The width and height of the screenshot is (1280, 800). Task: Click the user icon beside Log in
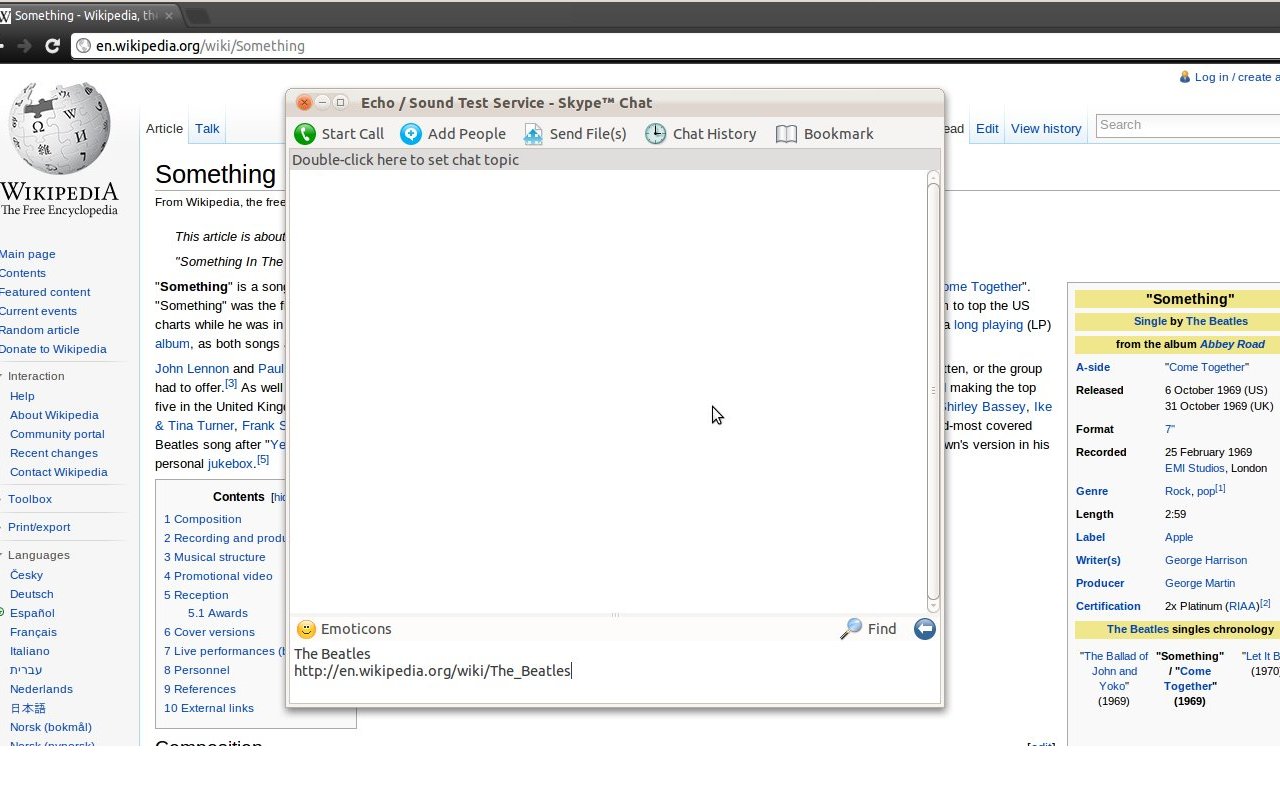(1185, 77)
